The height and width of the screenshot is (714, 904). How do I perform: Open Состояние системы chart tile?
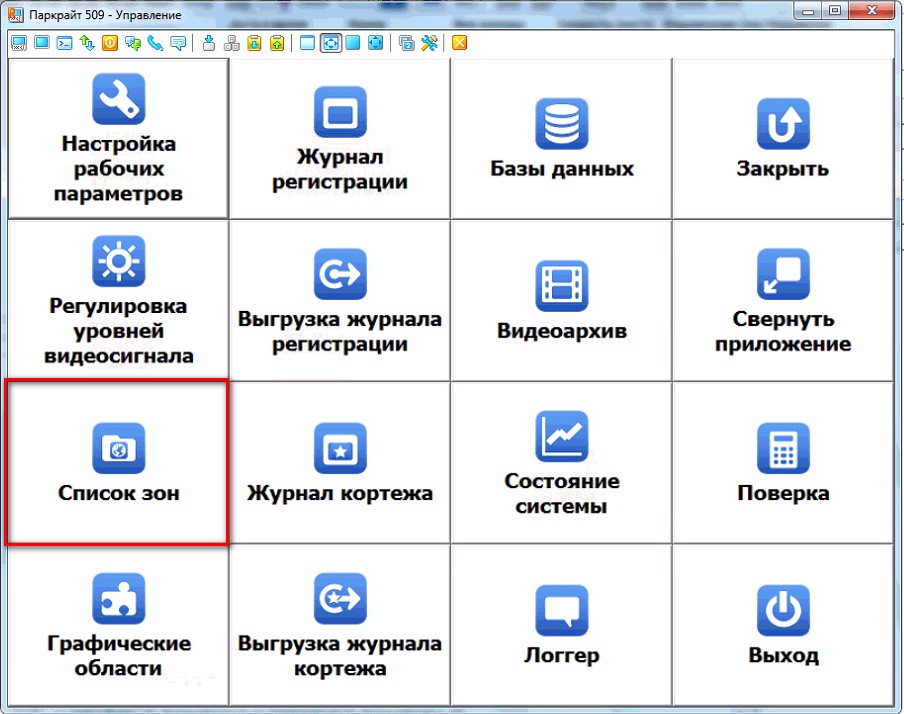(561, 462)
